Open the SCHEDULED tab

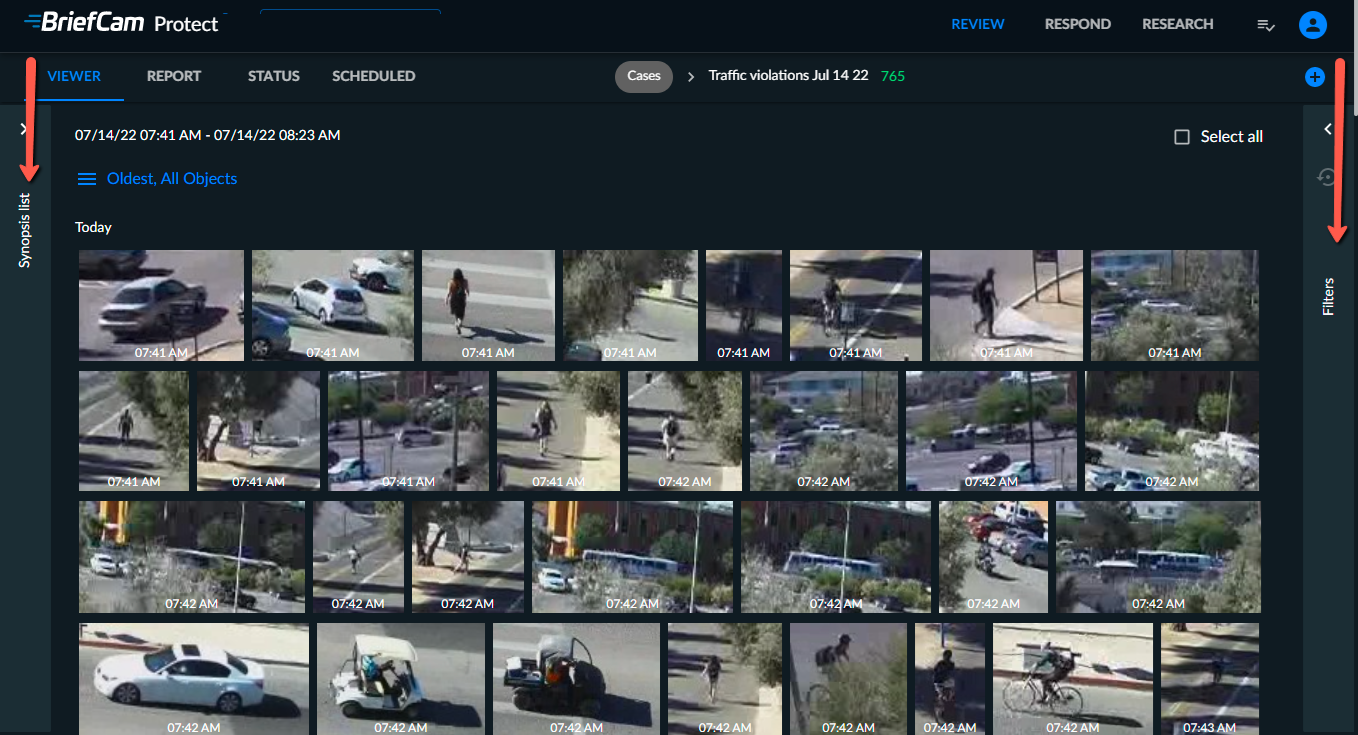[x=374, y=76]
